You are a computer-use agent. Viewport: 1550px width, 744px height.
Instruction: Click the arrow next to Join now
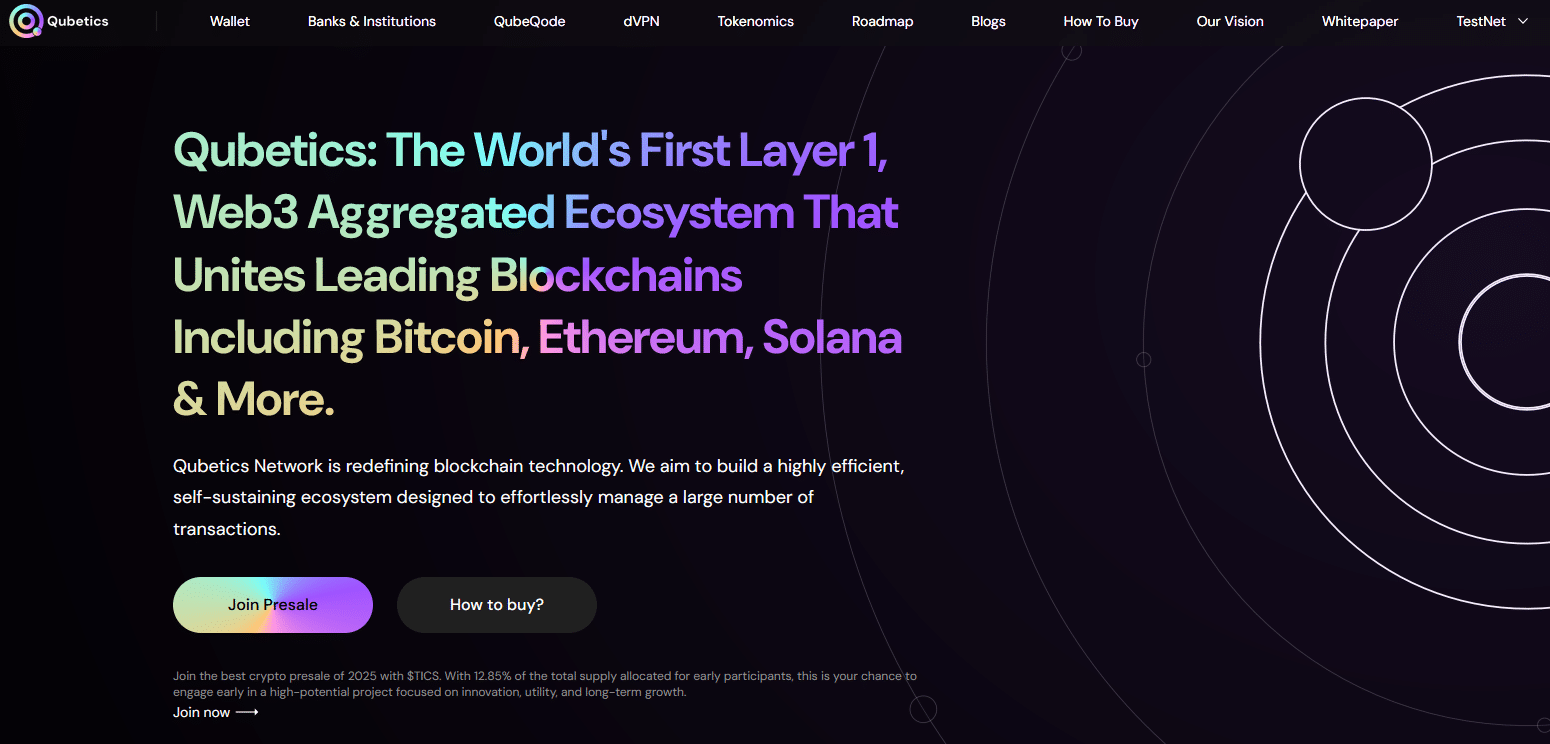[247, 712]
